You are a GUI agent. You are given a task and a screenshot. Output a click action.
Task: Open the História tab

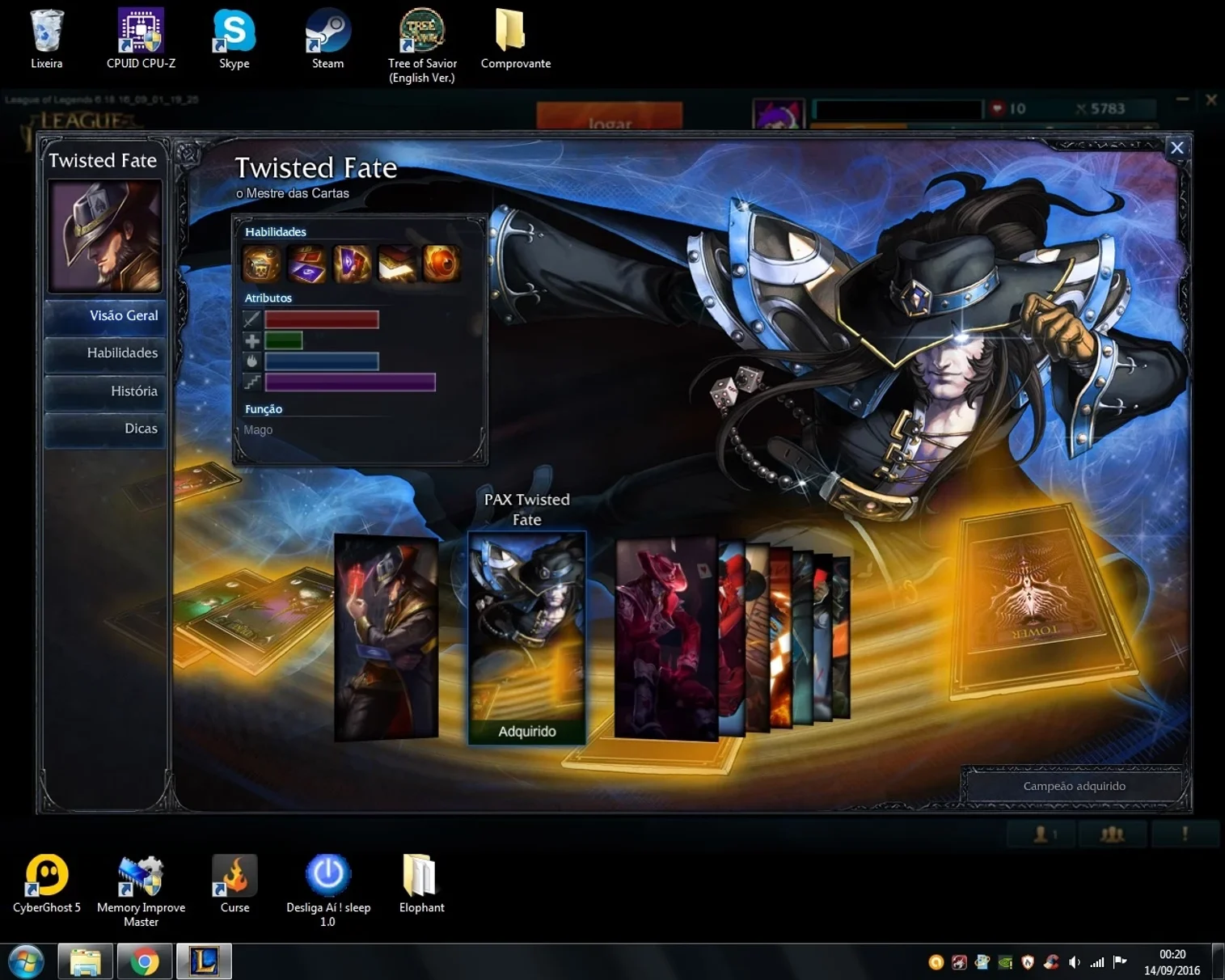pos(105,391)
